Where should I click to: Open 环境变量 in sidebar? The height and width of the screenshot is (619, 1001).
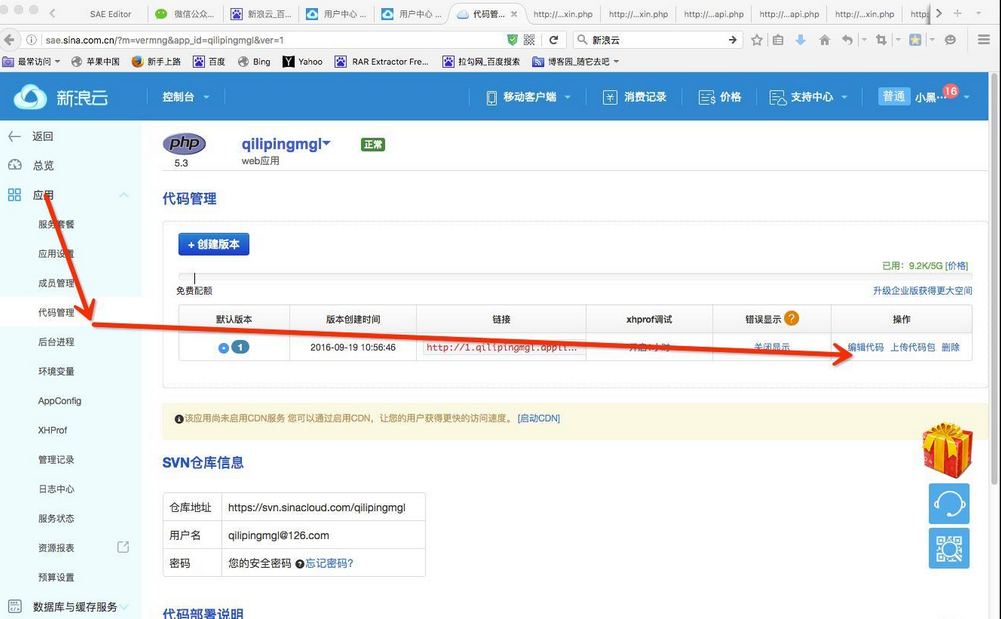pyautogui.click(x=56, y=371)
